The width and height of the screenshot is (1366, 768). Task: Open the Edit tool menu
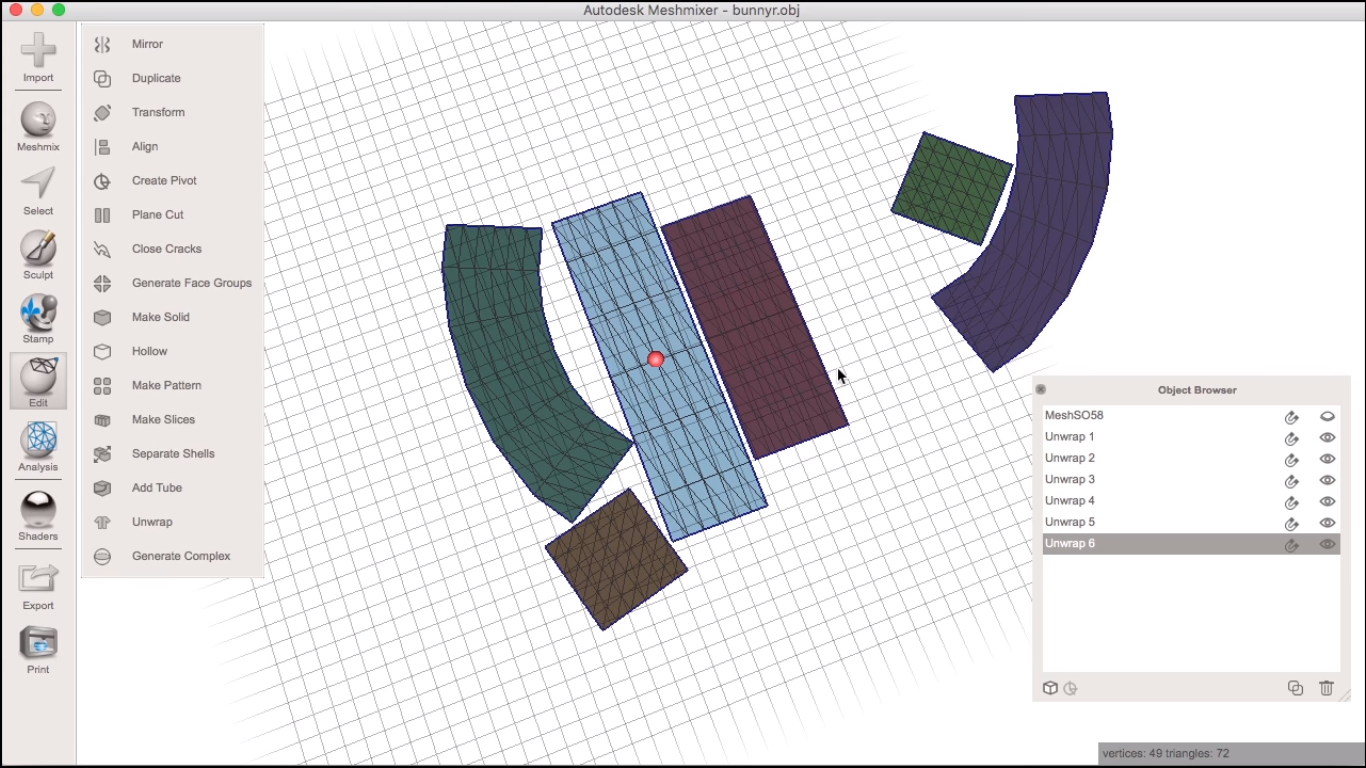point(38,382)
